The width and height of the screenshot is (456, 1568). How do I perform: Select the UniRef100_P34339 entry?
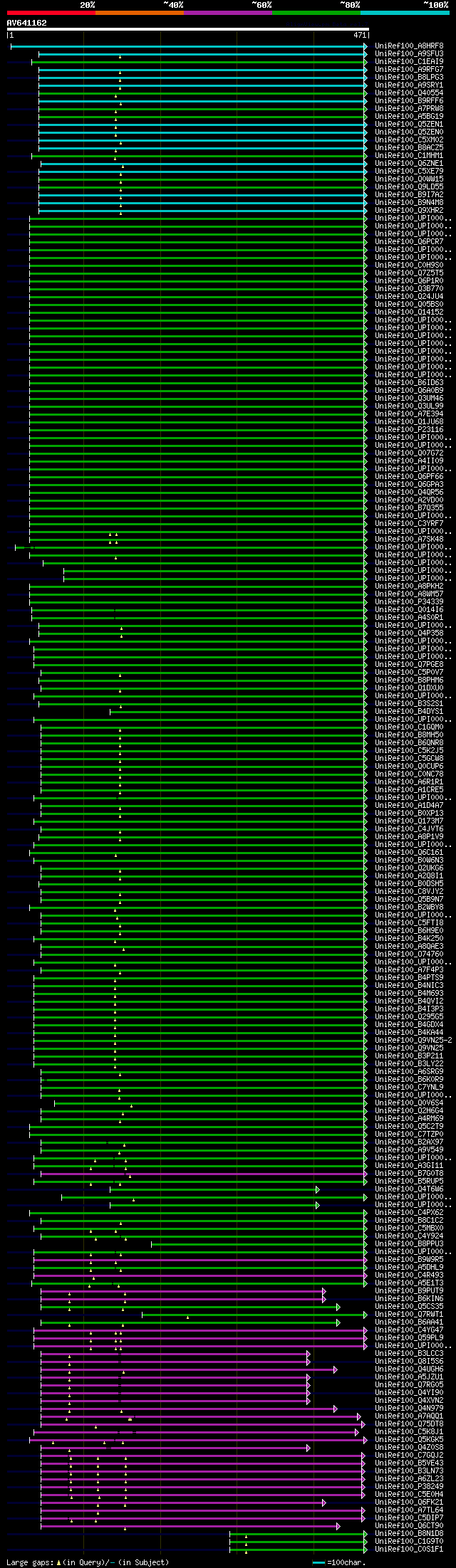pyautogui.click(x=409, y=602)
